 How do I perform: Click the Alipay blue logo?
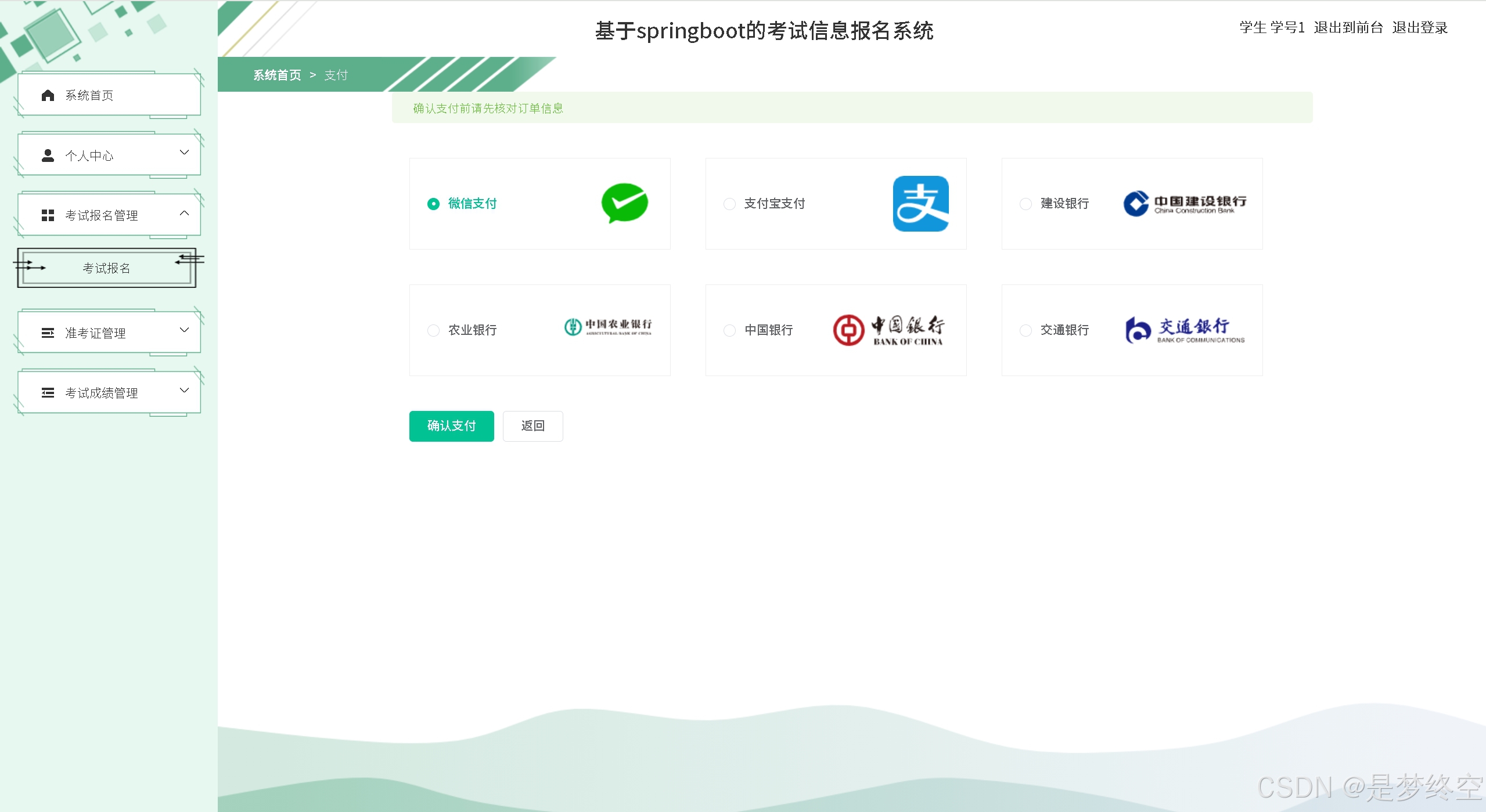[x=920, y=203]
